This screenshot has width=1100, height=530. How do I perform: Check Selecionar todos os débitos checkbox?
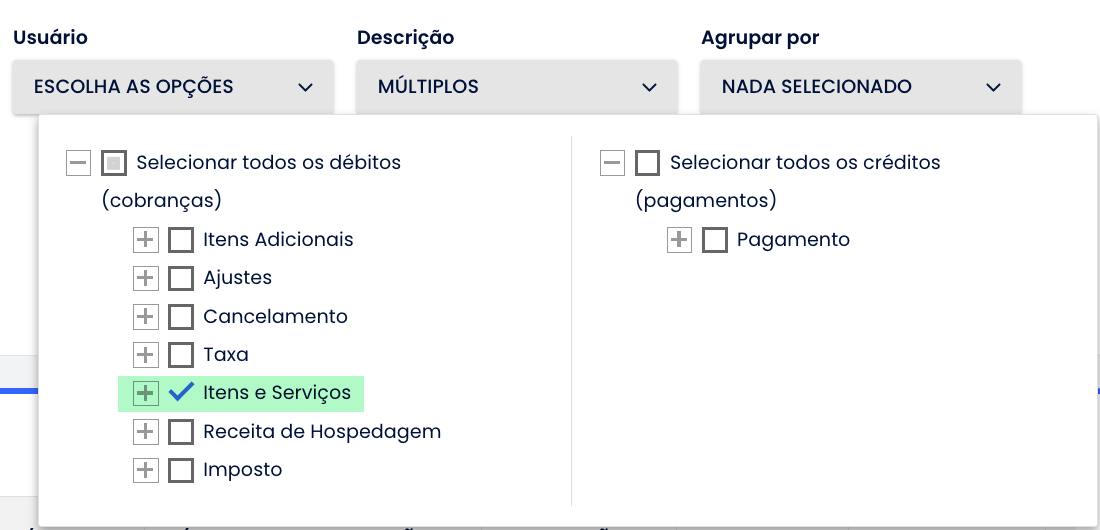pos(114,162)
